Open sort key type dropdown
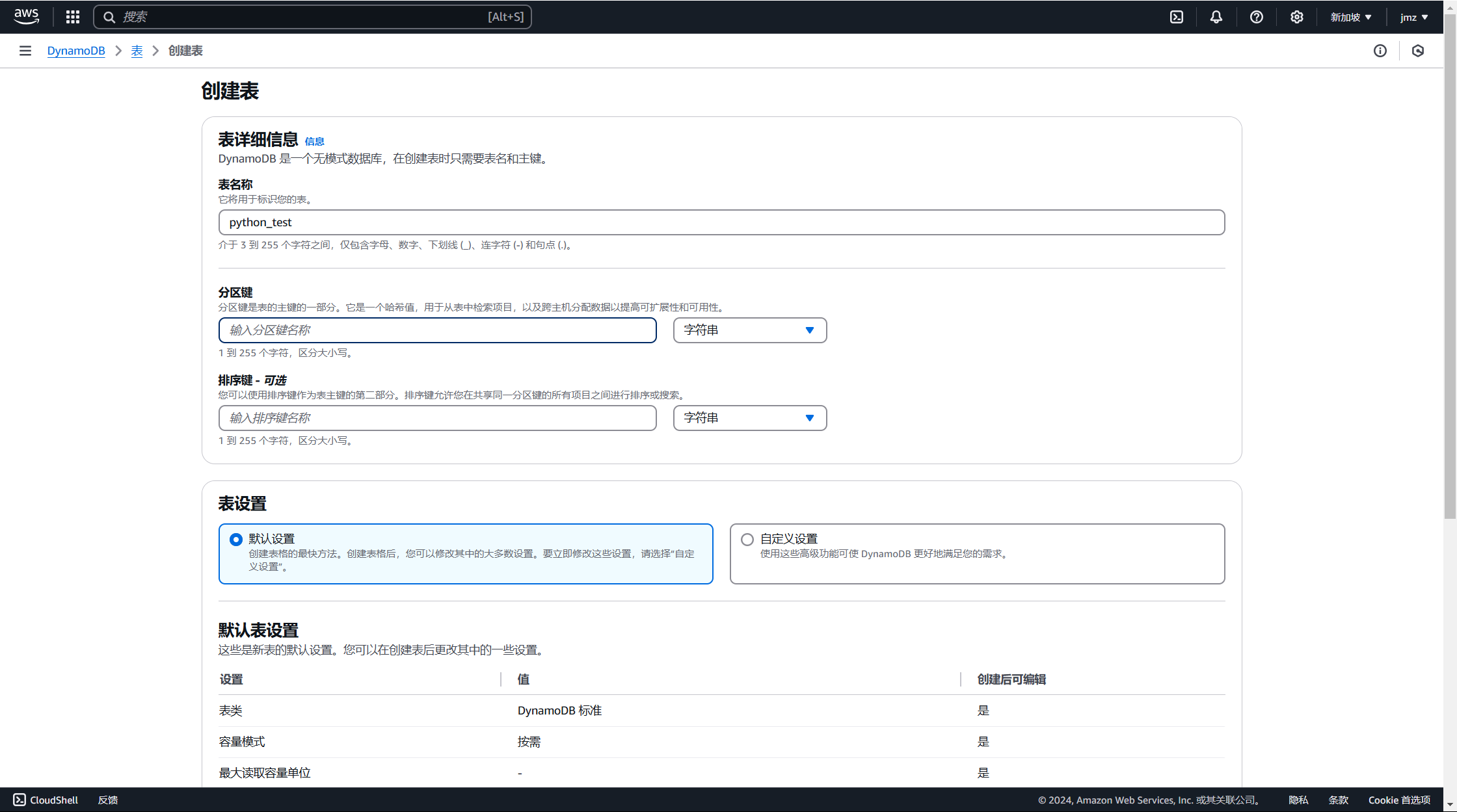This screenshot has width=1457, height=812. coord(750,418)
